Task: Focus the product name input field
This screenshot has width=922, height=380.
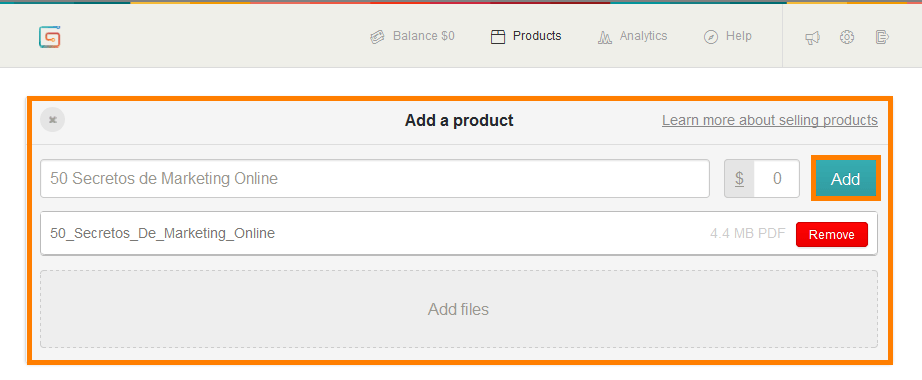Action: click(x=375, y=178)
